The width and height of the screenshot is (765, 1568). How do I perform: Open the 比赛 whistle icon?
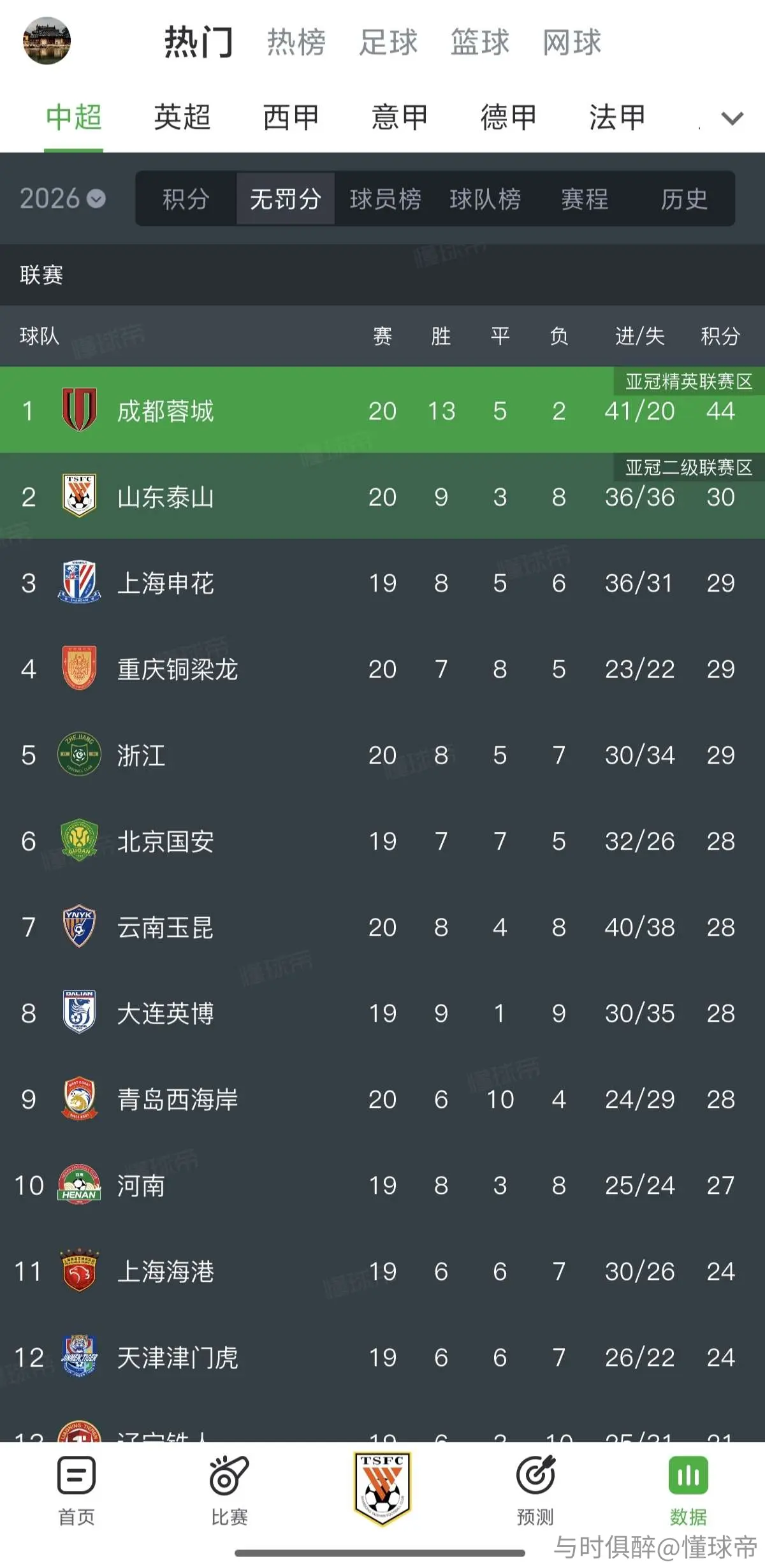pyautogui.click(x=229, y=1475)
